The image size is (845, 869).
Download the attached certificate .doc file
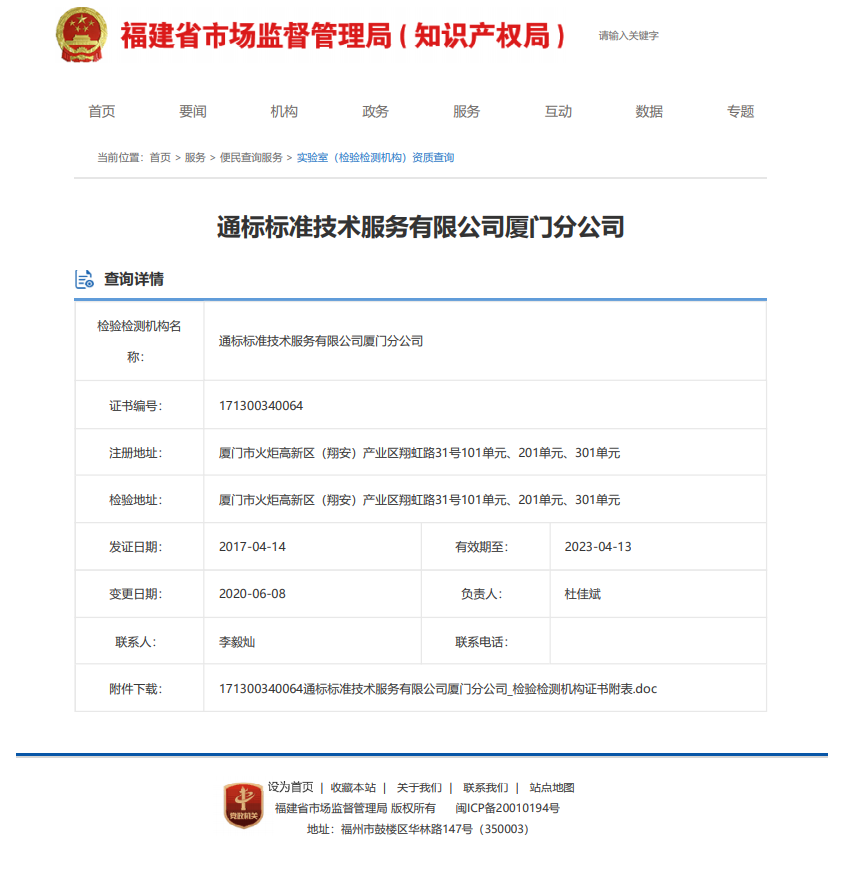point(438,689)
